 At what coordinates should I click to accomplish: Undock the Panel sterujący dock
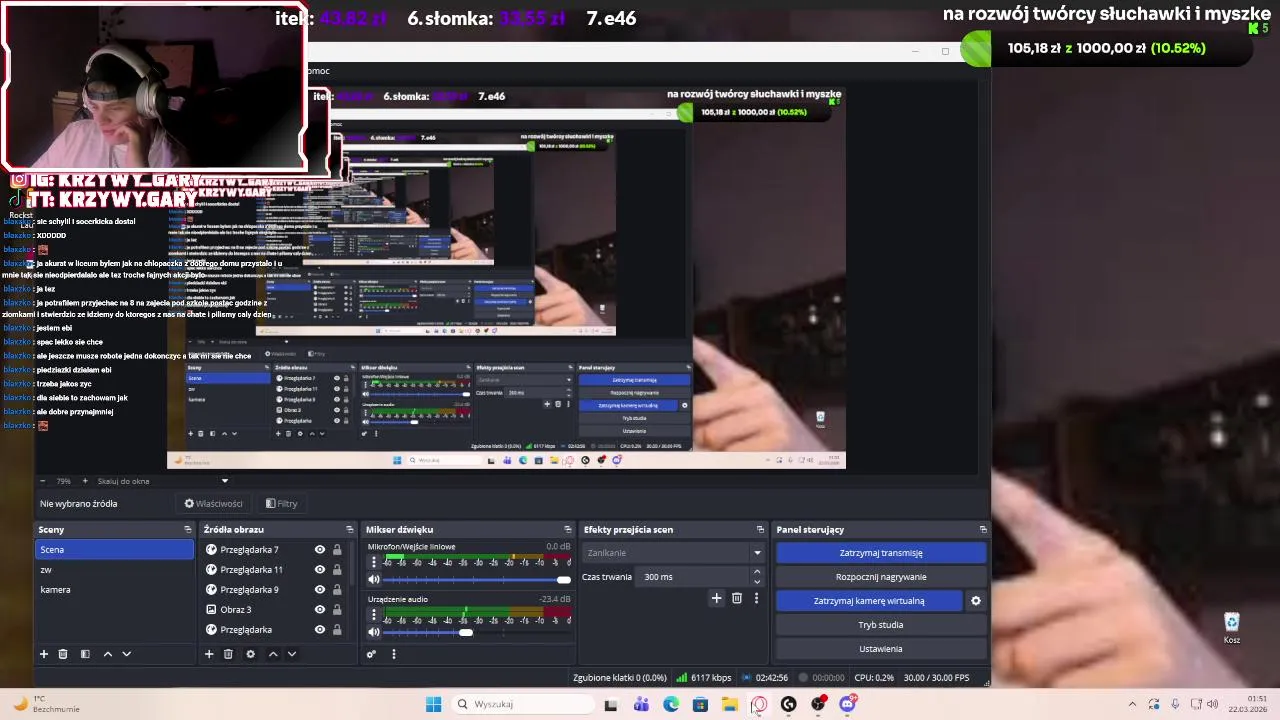pyautogui.click(x=983, y=530)
